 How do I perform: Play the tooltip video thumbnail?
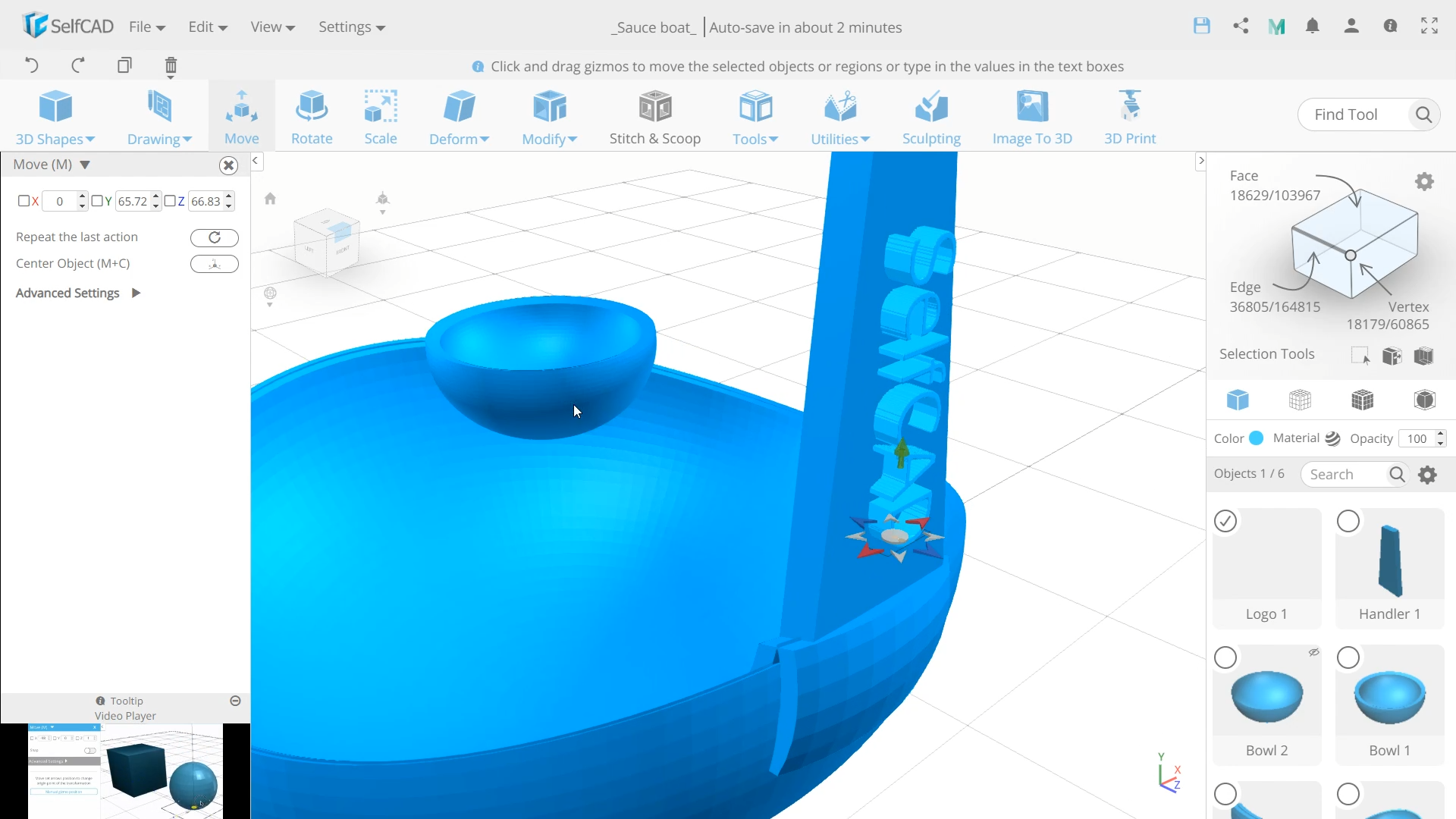click(125, 771)
